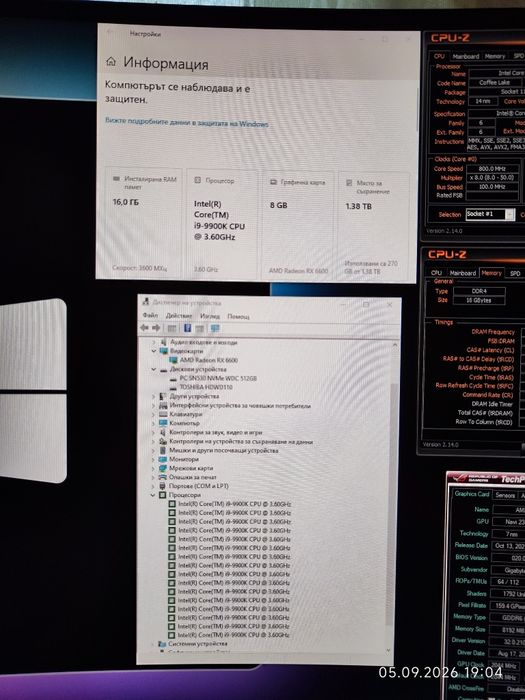Expand the Клавиатури node
Screen dimensions: 525x700
pyautogui.click(x=154, y=414)
